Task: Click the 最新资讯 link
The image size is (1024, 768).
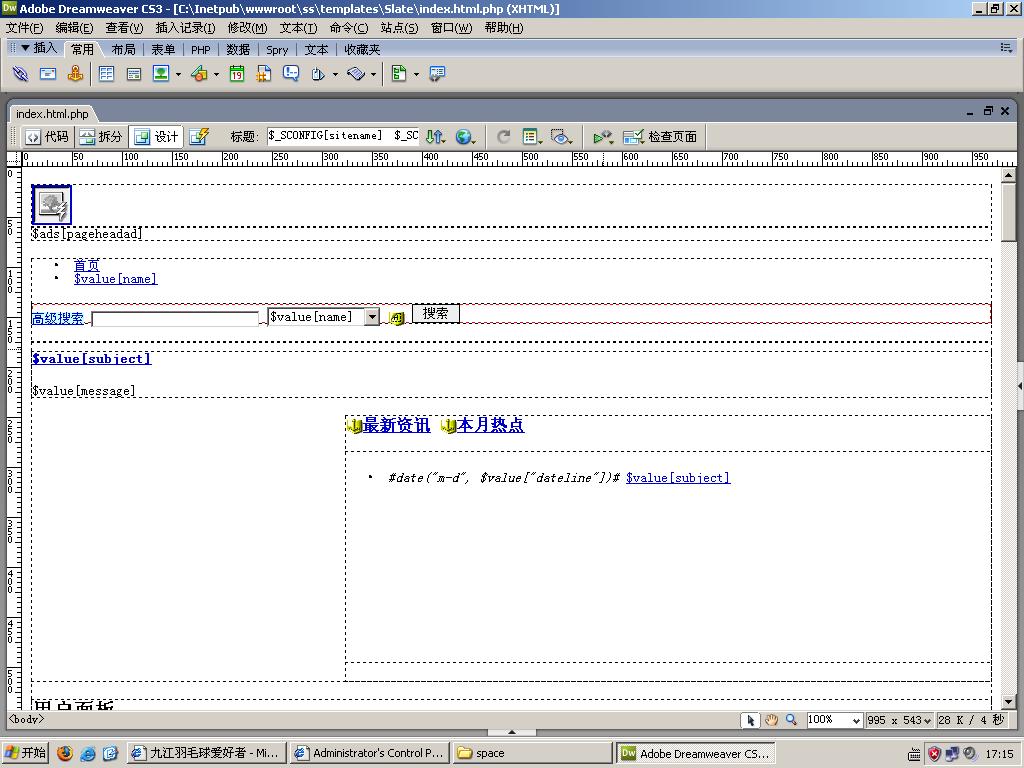Action: click(396, 425)
